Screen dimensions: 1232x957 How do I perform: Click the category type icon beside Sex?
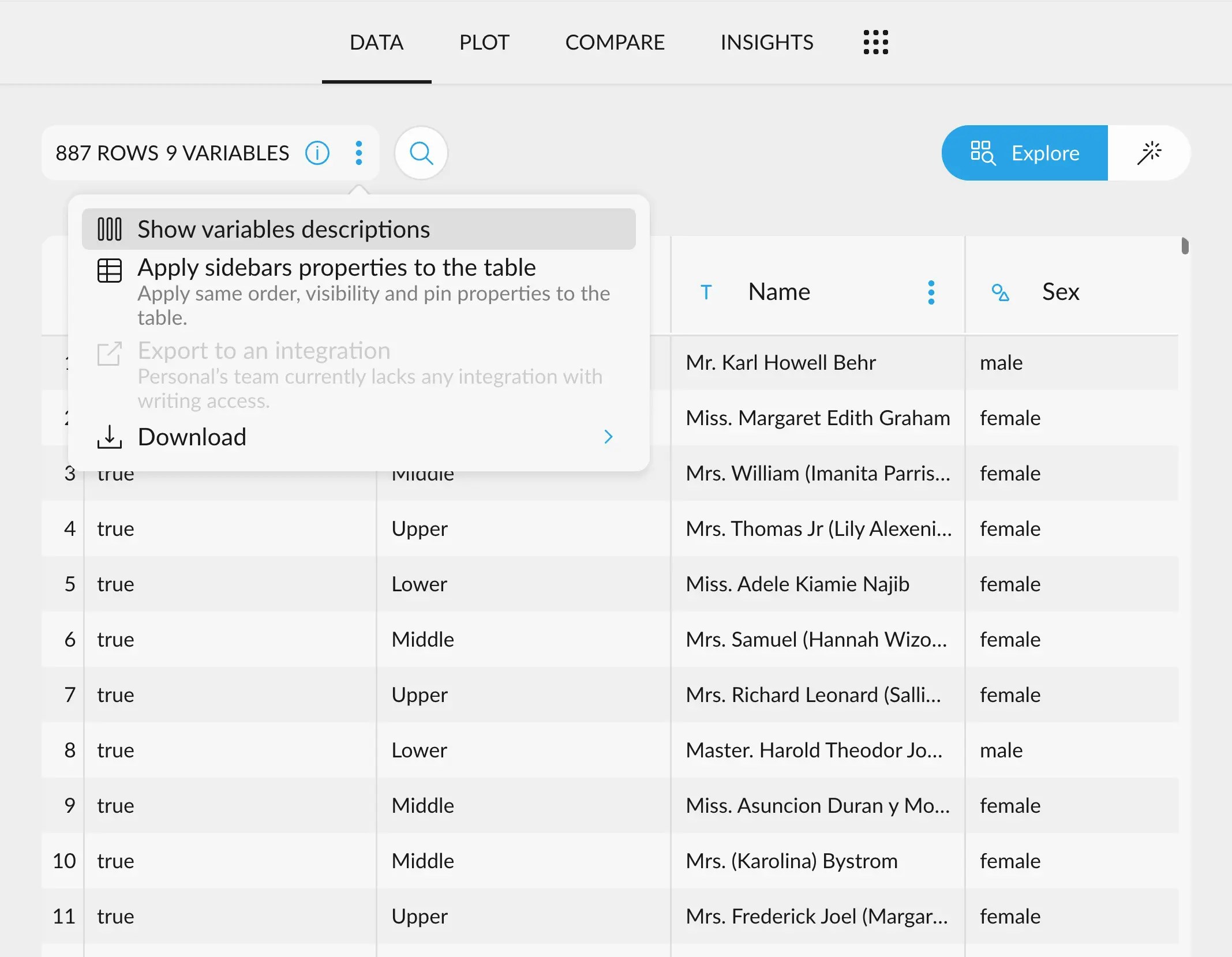(x=1000, y=292)
